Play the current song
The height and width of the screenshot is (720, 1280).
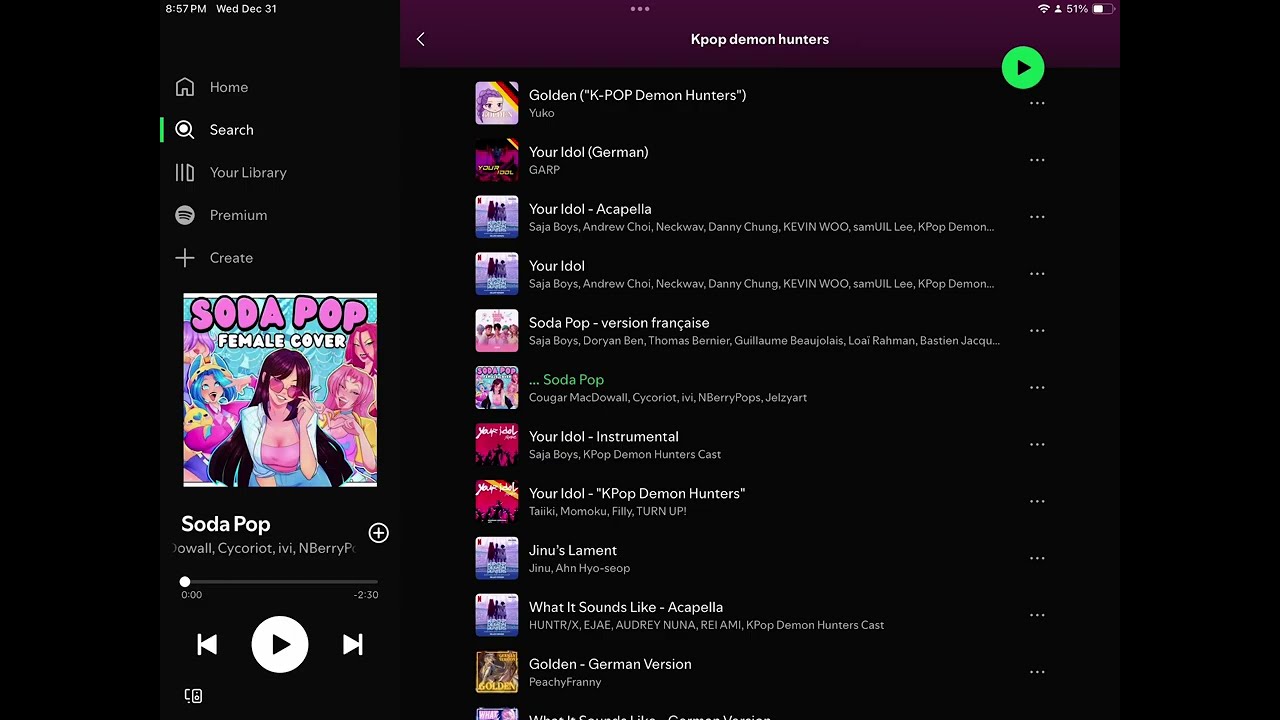[x=280, y=645]
